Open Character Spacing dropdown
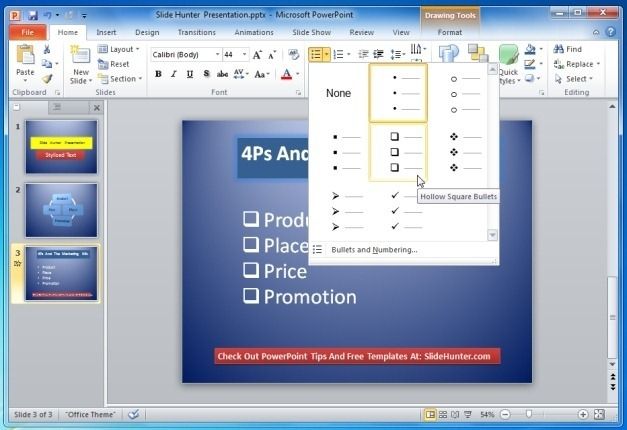 pyautogui.click(x=241, y=74)
